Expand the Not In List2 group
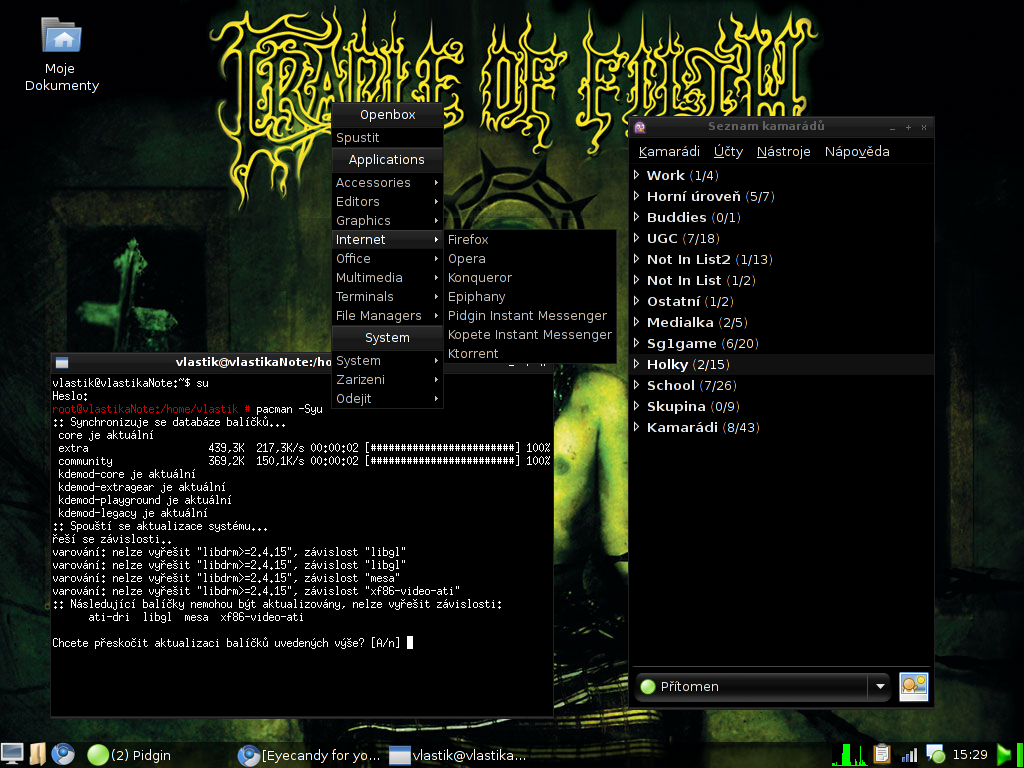Image resolution: width=1024 pixels, height=768 pixels. pos(637,259)
